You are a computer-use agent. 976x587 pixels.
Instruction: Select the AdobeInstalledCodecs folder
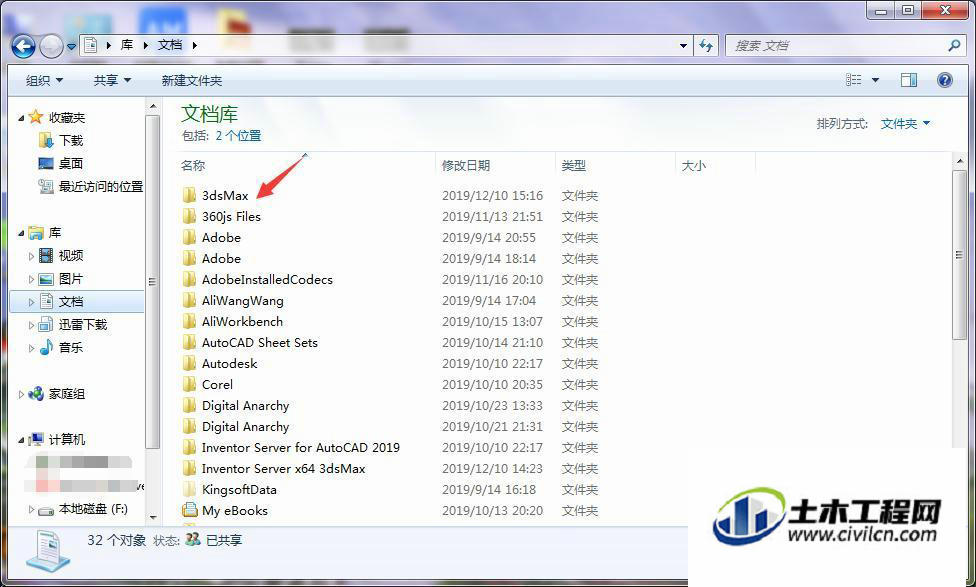click(267, 279)
